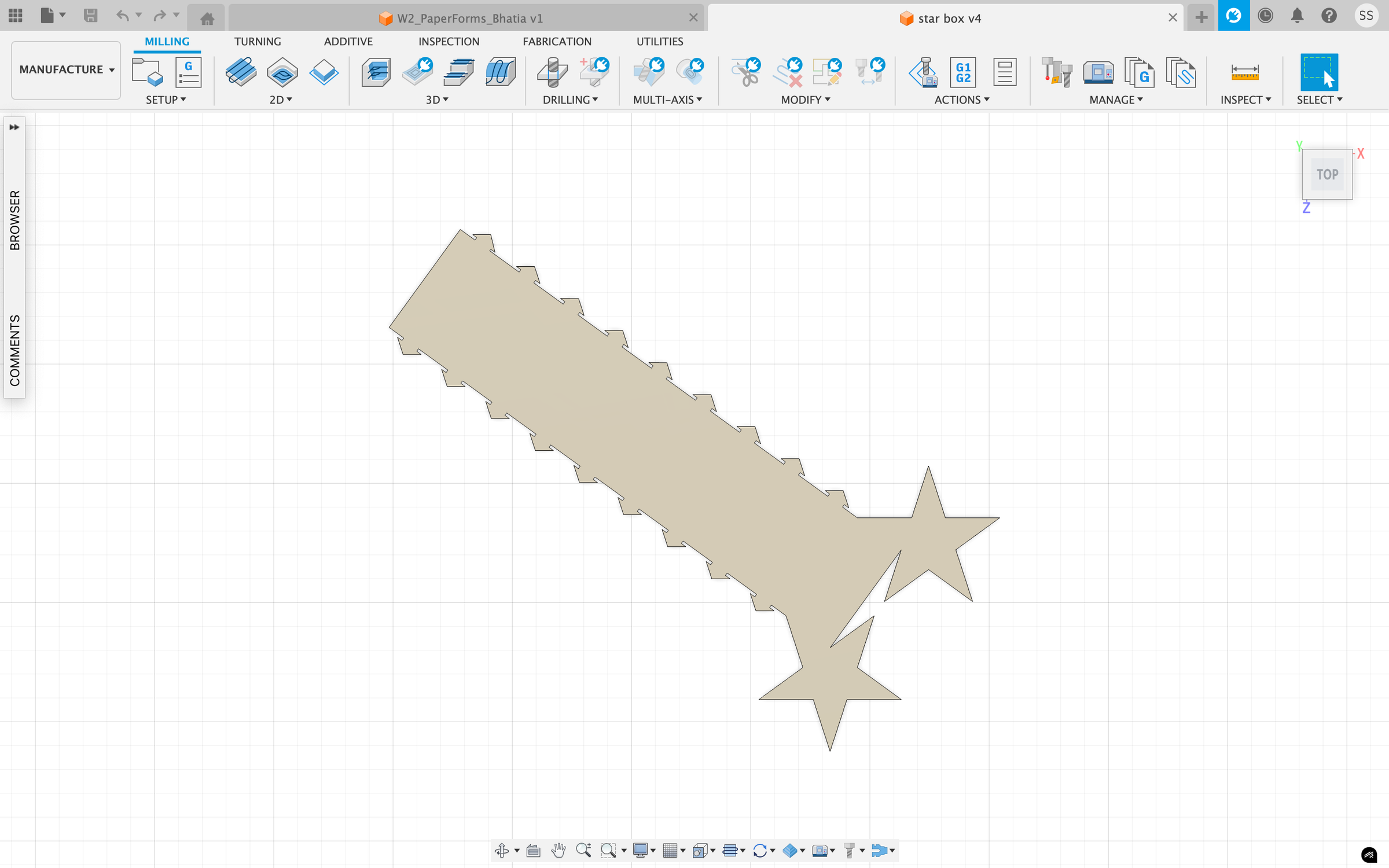1389x868 pixels.
Task: Switch to the FABRICATION tab
Action: 557,42
